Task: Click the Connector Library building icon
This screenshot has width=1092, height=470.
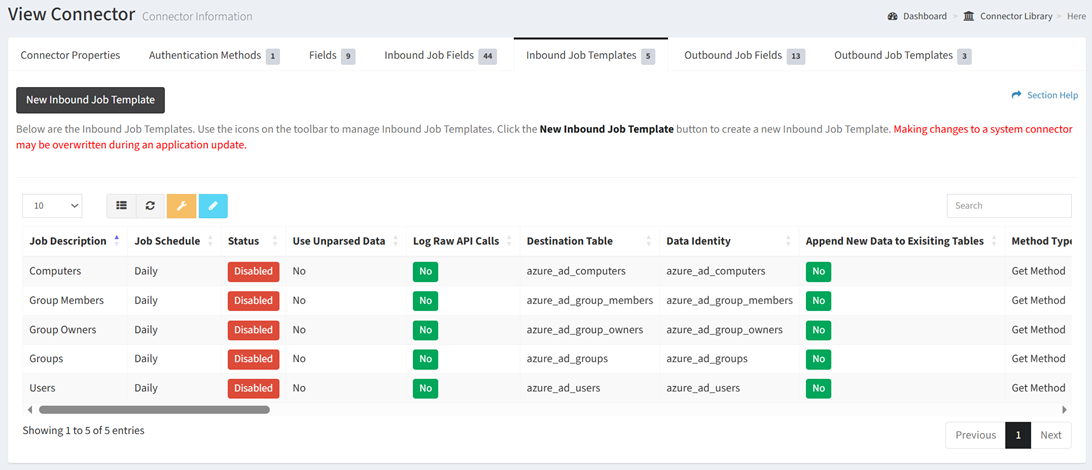Action: click(969, 16)
